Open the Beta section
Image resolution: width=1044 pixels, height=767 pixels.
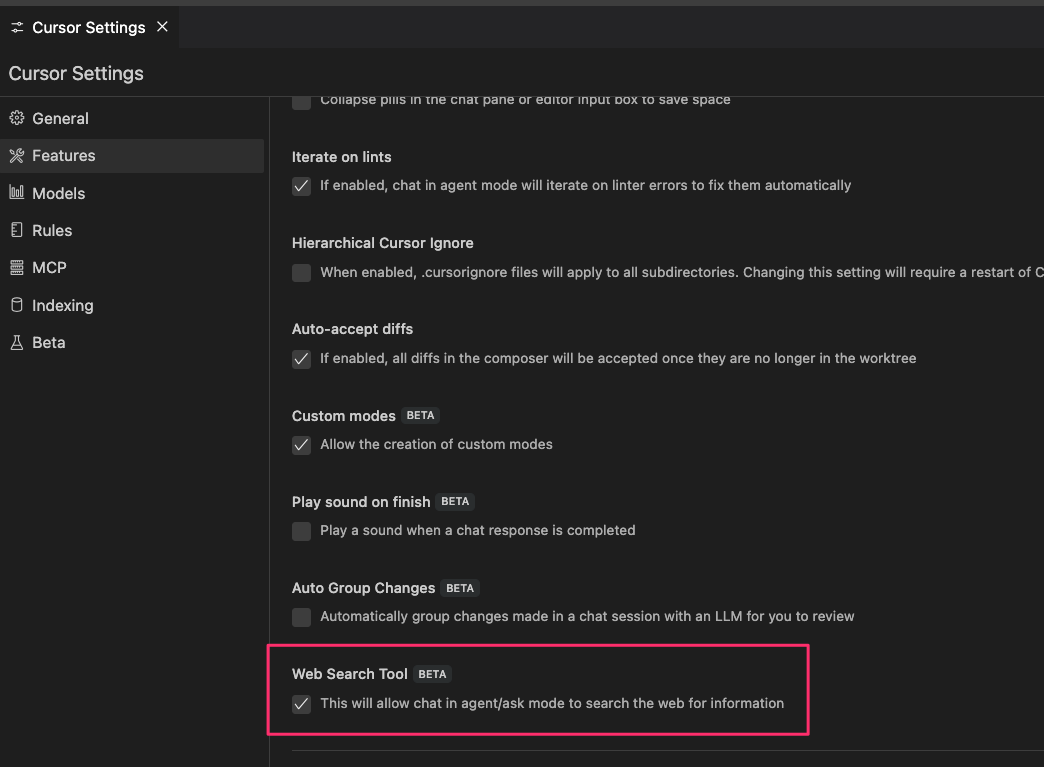(132, 342)
